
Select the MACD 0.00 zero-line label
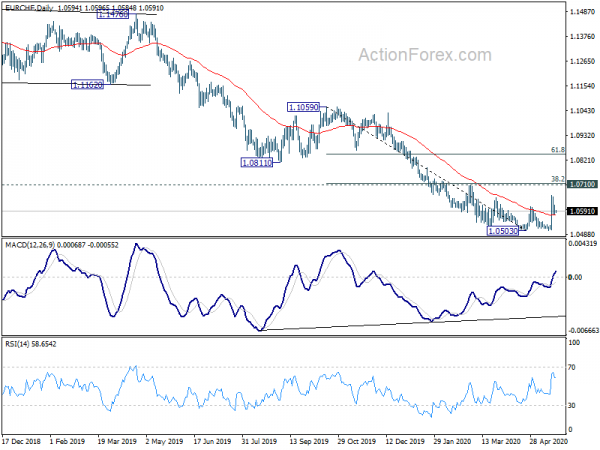tap(575, 277)
